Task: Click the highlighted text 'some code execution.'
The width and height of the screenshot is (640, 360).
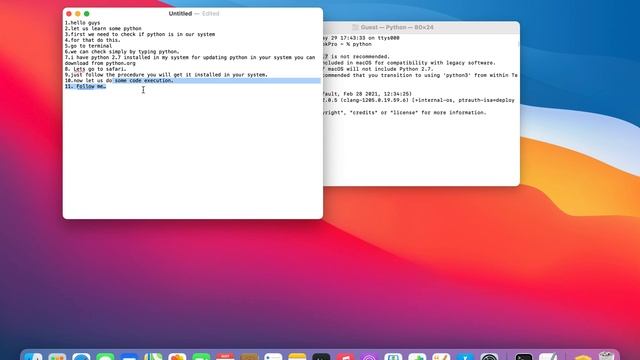Action: (x=144, y=80)
